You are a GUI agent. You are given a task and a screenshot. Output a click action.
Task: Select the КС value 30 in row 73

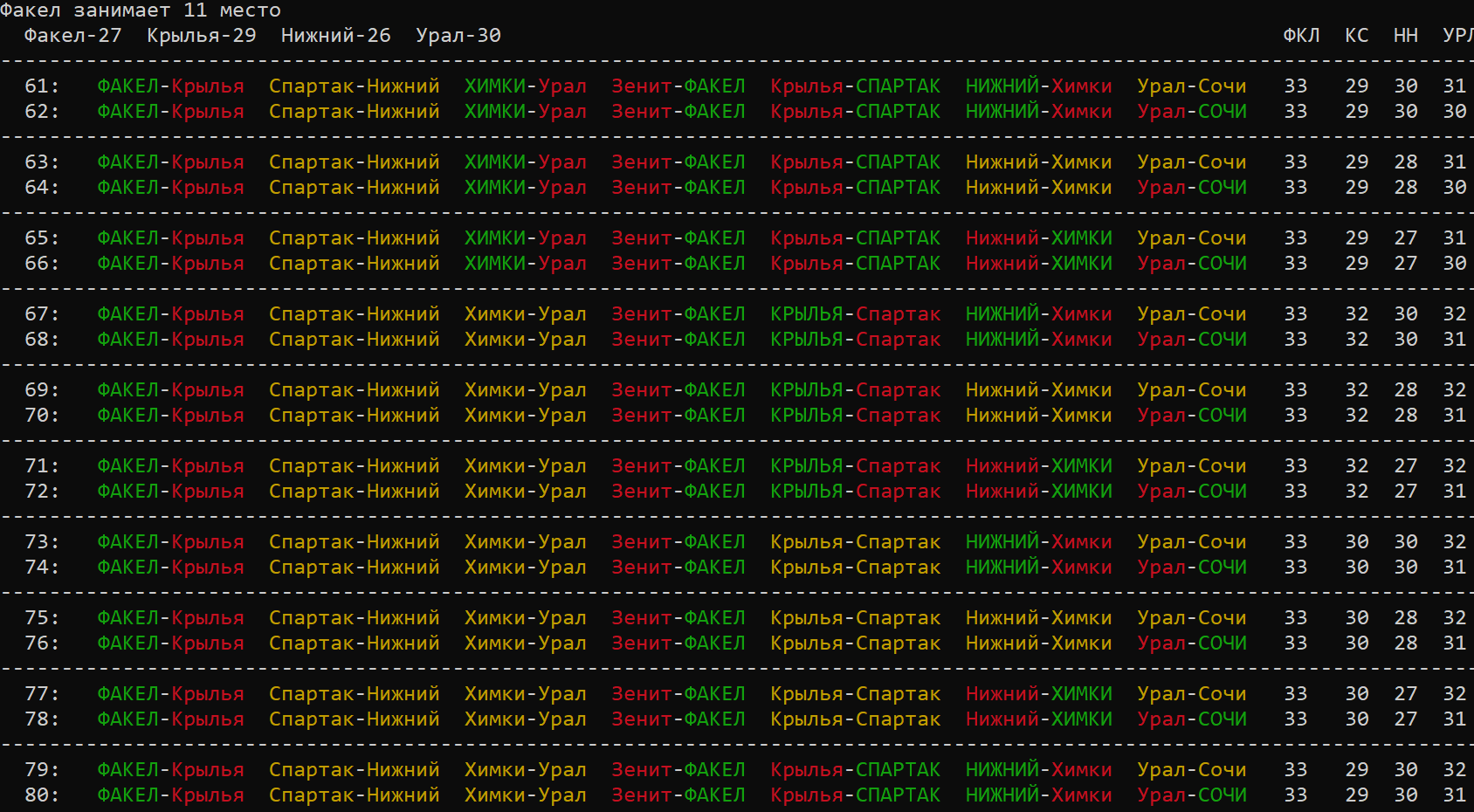(x=1357, y=542)
